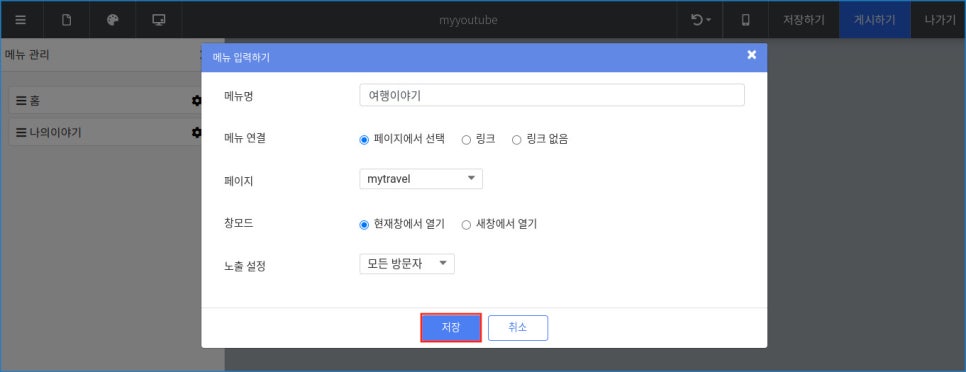
Task: Select the 새창에서 열기 radio option
Action: (466, 224)
